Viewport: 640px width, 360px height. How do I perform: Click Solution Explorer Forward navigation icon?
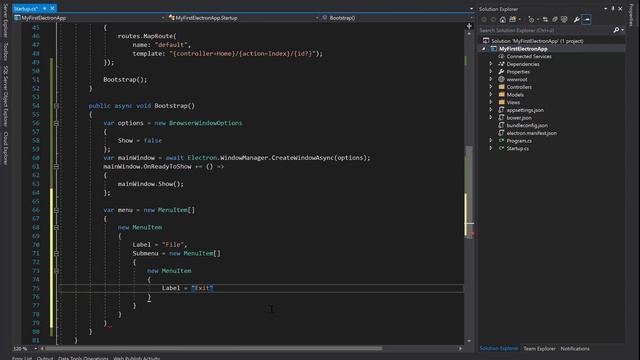tap(493, 20)
